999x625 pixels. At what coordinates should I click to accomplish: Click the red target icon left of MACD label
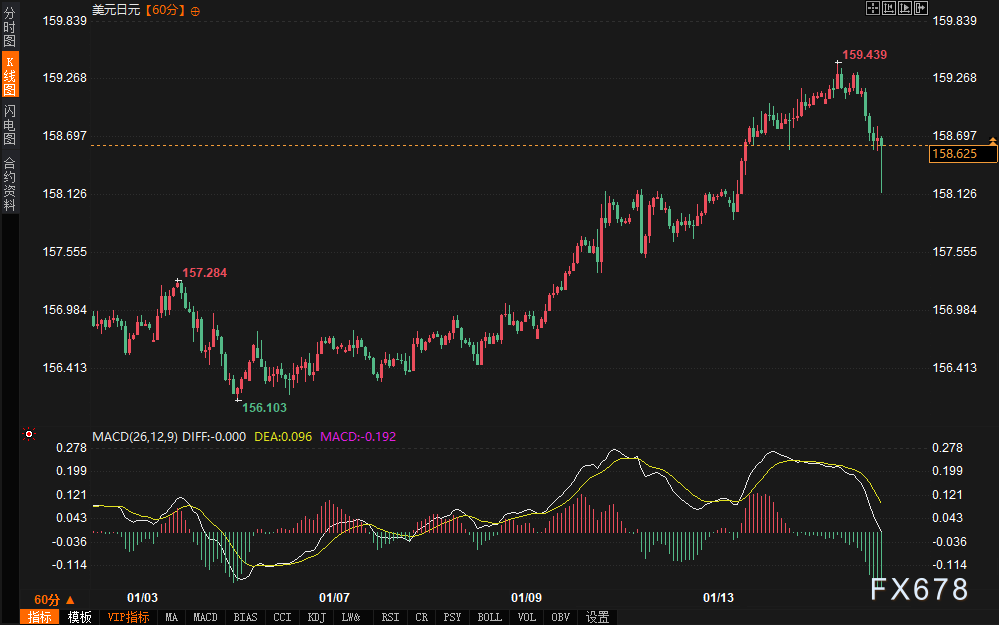(28, 435)
